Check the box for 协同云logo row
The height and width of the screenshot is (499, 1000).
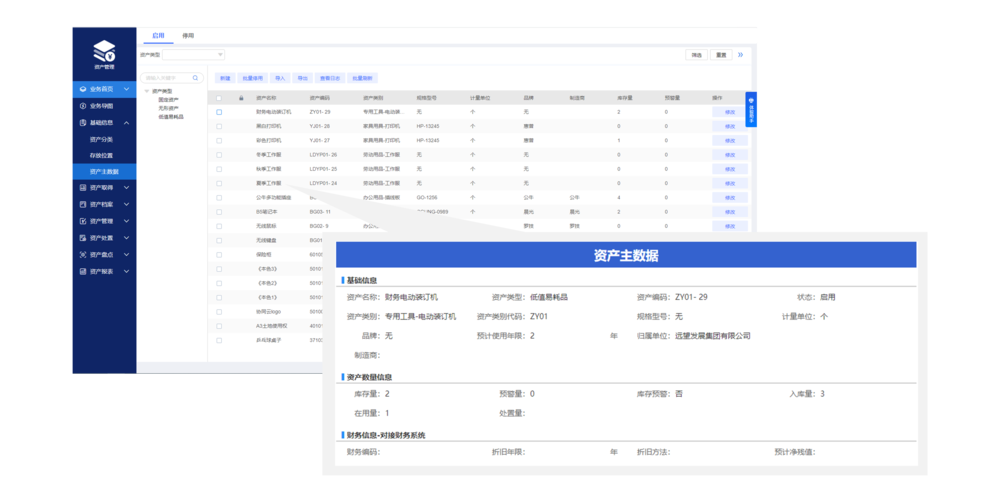coord(219,312)
